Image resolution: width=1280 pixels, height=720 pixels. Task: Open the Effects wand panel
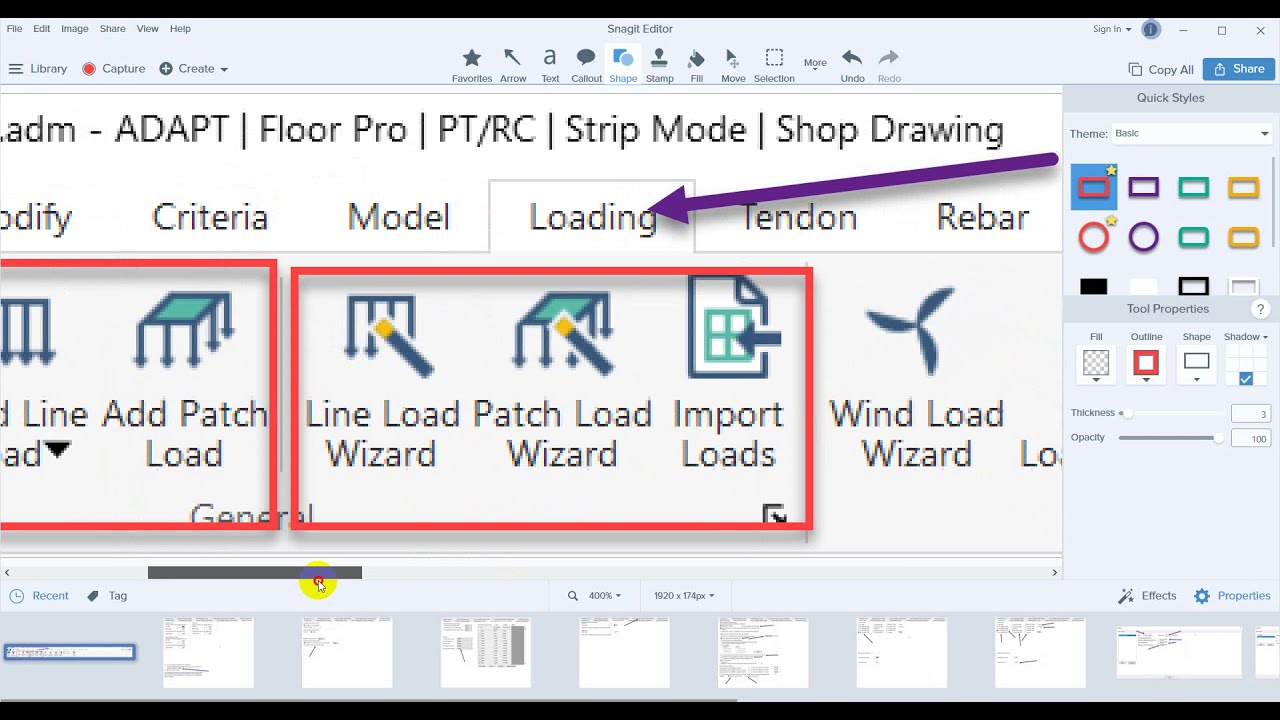[1147, 596]
